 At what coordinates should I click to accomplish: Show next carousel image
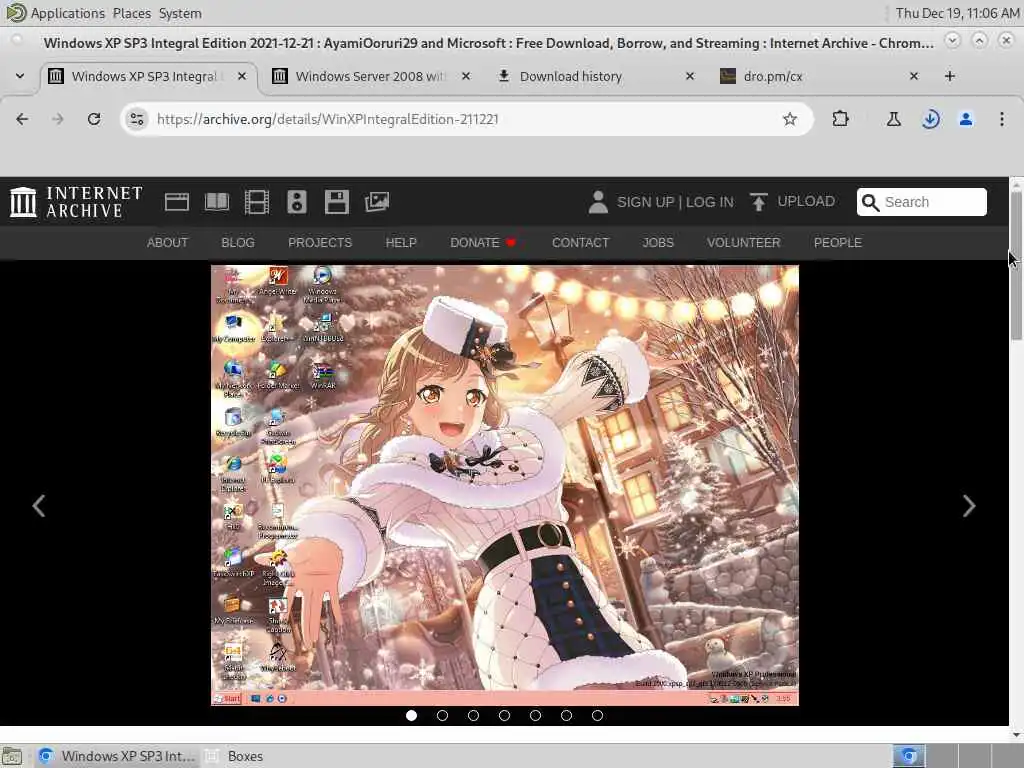pos(969,505)
